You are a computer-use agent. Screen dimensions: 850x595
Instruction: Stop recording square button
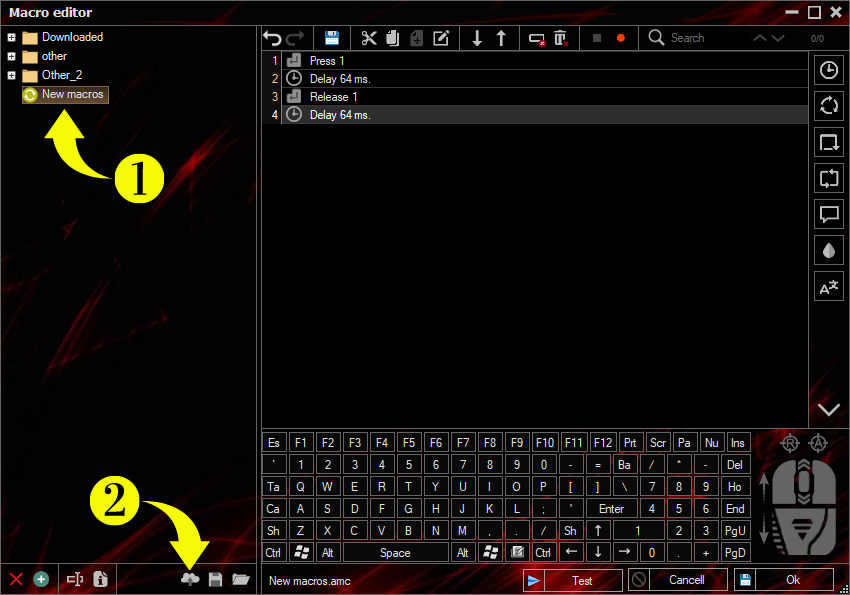tap(597, 38)
